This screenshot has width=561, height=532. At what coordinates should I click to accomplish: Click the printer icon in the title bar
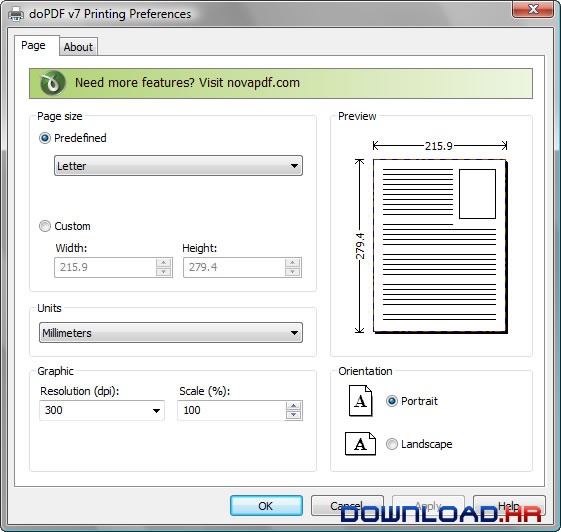click(16, 14)
